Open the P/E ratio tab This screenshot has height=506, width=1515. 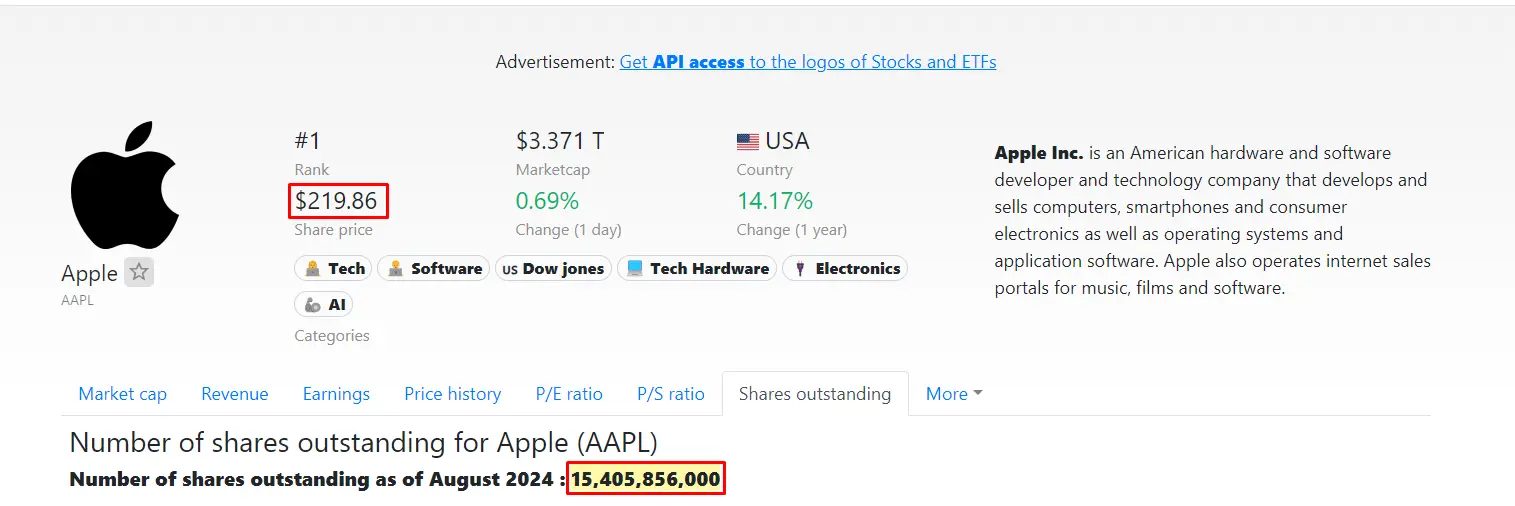(x=569, y=394)
